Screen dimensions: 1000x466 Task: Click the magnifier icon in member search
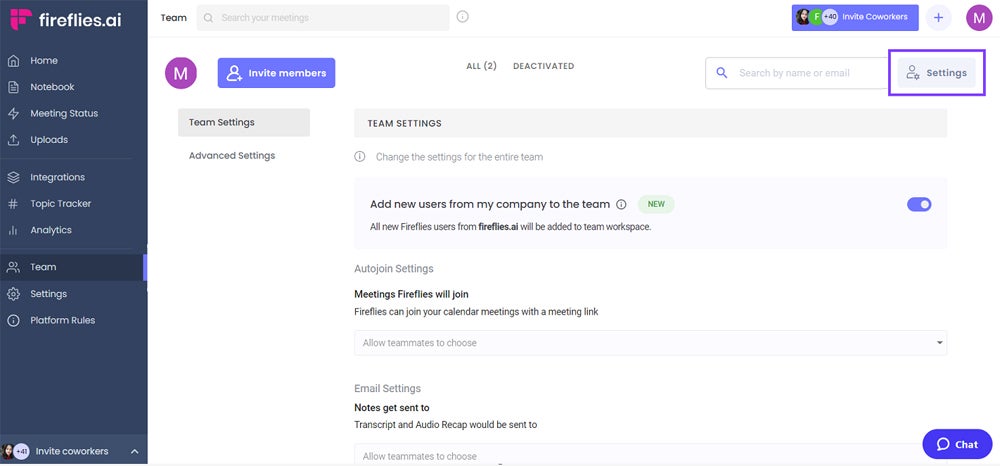(x=722, y=73)
